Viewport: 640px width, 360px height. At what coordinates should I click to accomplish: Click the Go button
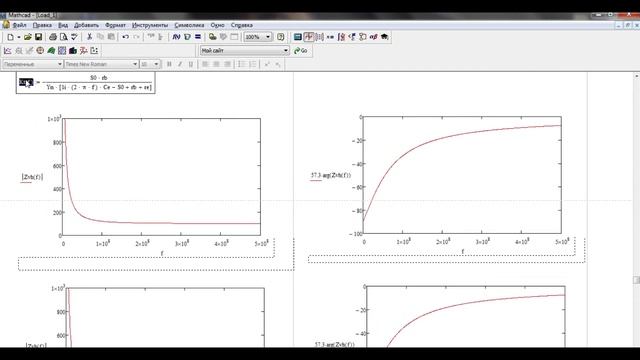301,51
